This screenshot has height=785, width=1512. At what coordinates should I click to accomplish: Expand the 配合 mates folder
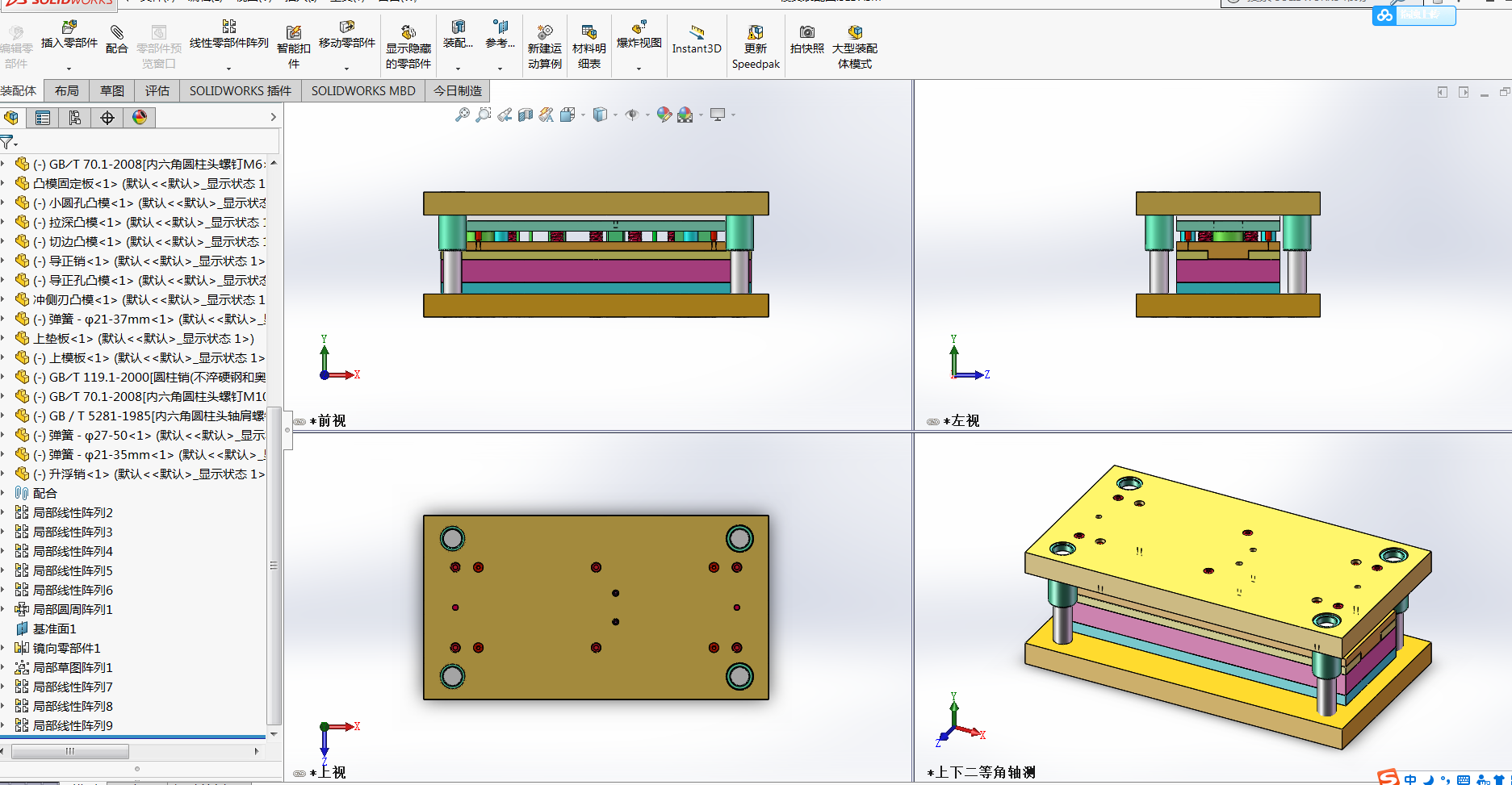[x=3, y=493]
